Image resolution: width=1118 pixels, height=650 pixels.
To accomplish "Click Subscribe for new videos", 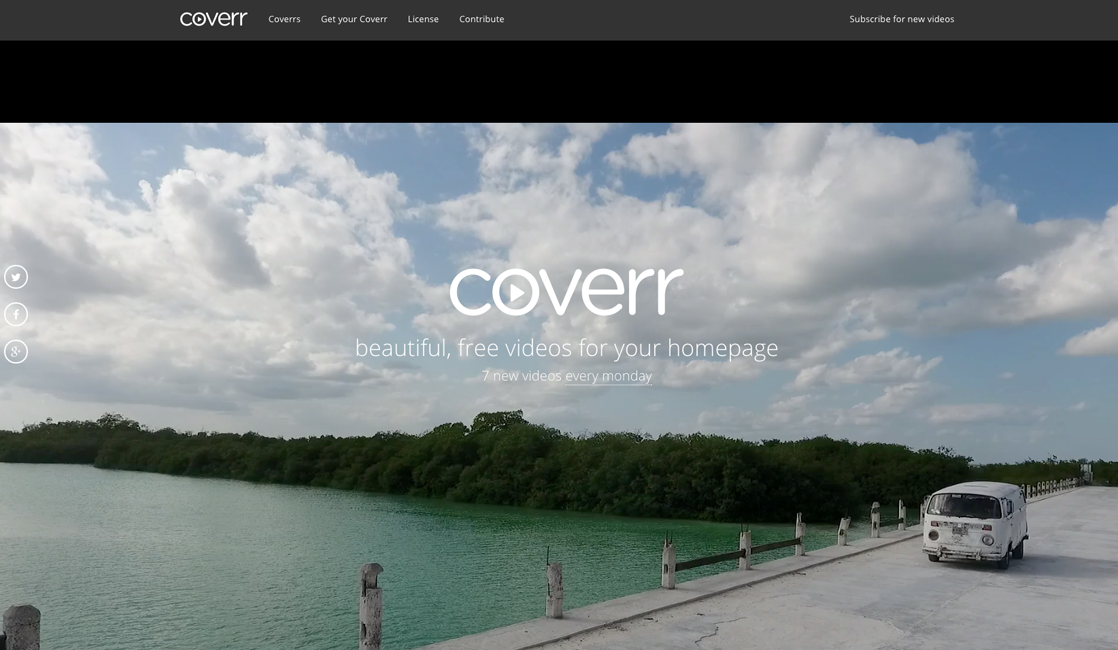I will click(901, 19).
